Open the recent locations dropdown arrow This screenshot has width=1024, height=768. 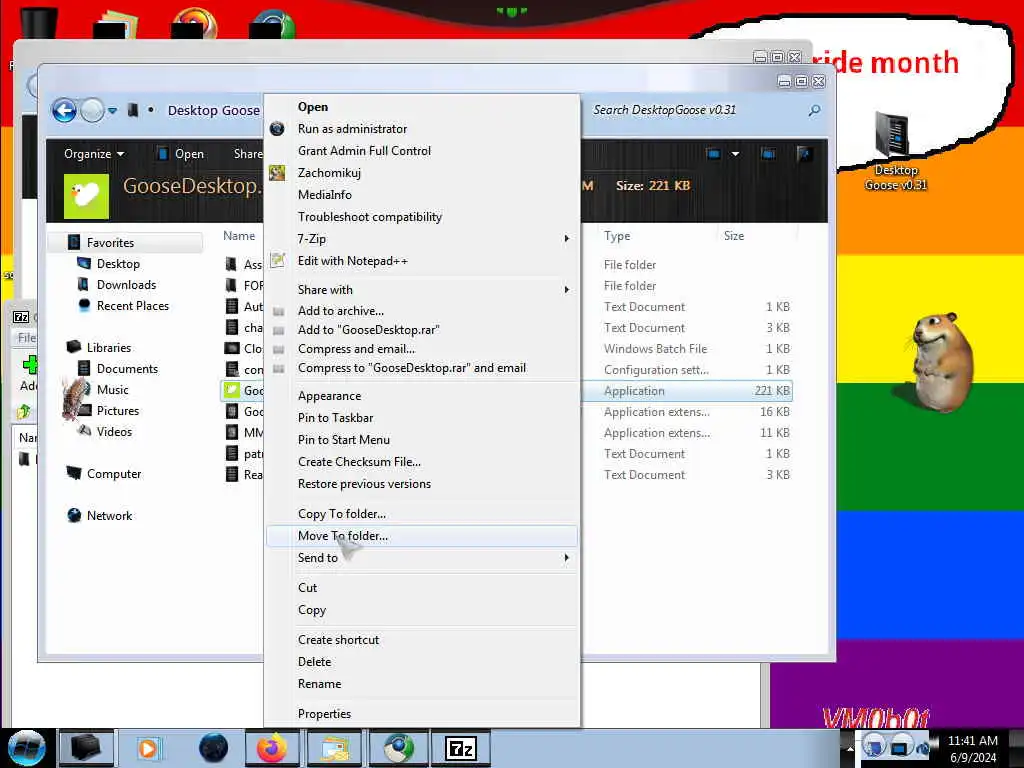[112, 110]
